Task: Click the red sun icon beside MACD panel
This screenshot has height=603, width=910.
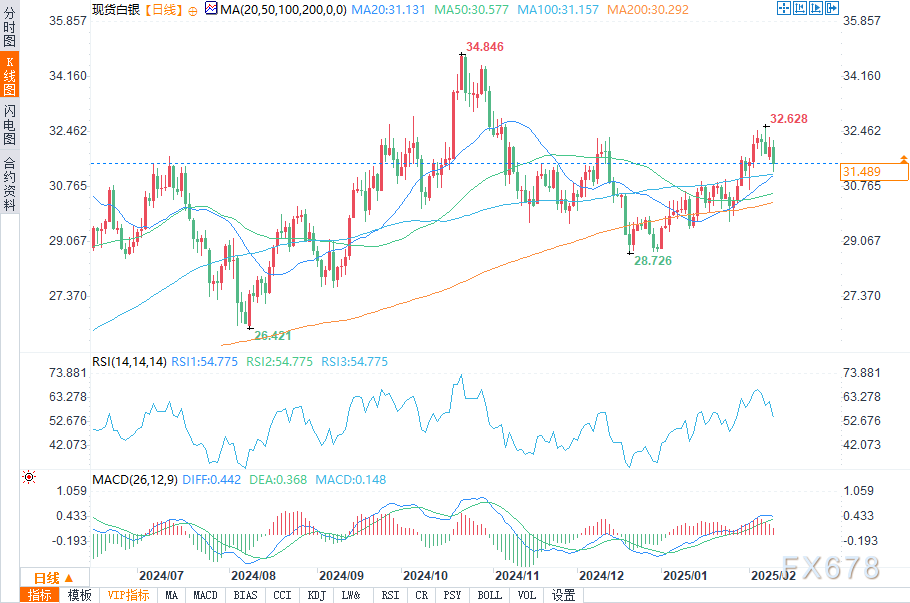Action: [x=28, y=479]
